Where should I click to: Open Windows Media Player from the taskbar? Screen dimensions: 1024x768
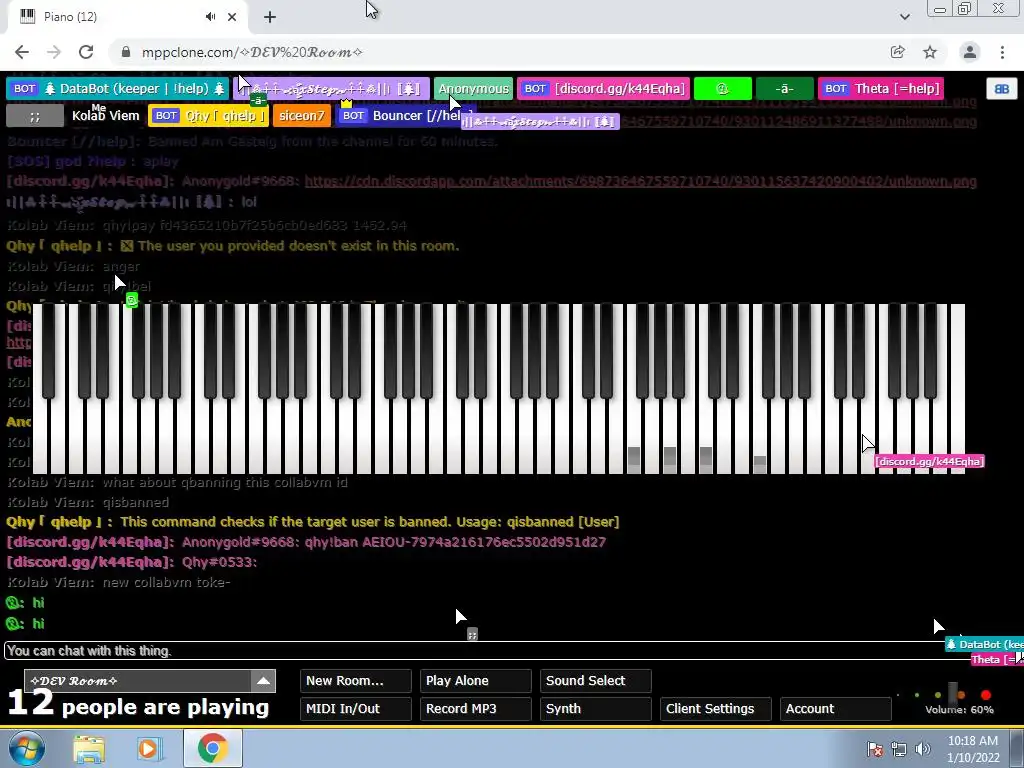pos(149,749)
